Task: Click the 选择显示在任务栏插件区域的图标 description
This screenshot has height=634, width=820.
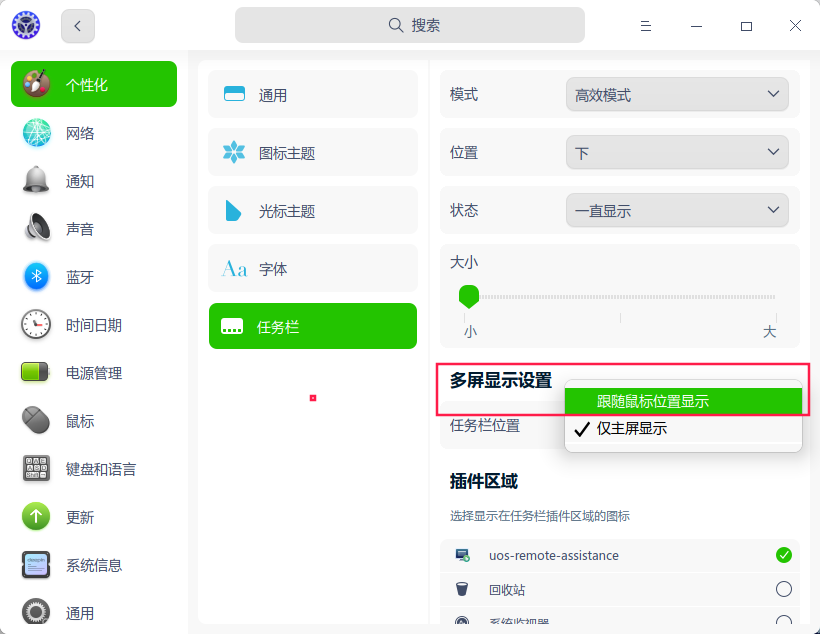Action: 540,516
